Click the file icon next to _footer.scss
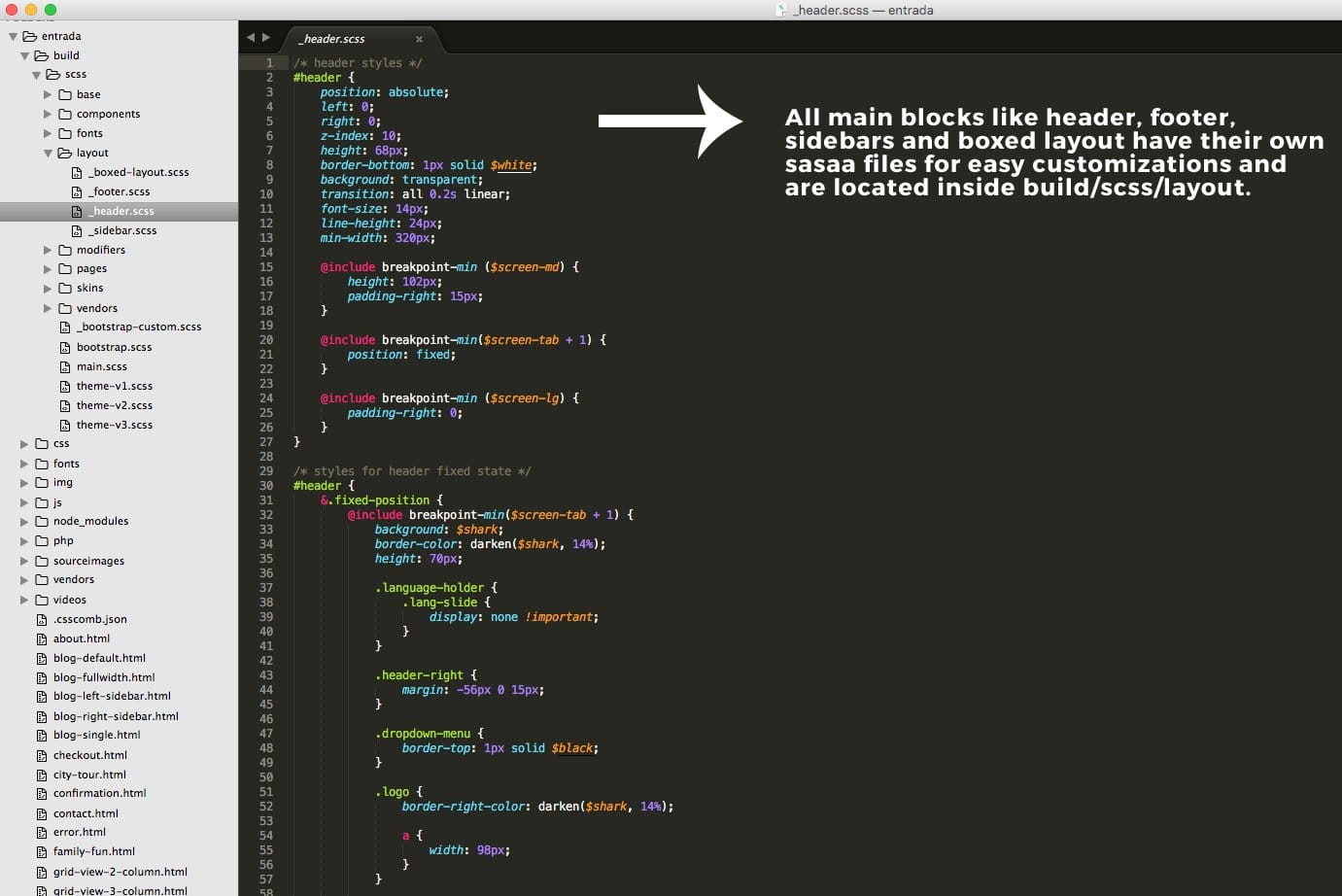The height and width of the screenshot is (896, 1342). click(77, 191)
